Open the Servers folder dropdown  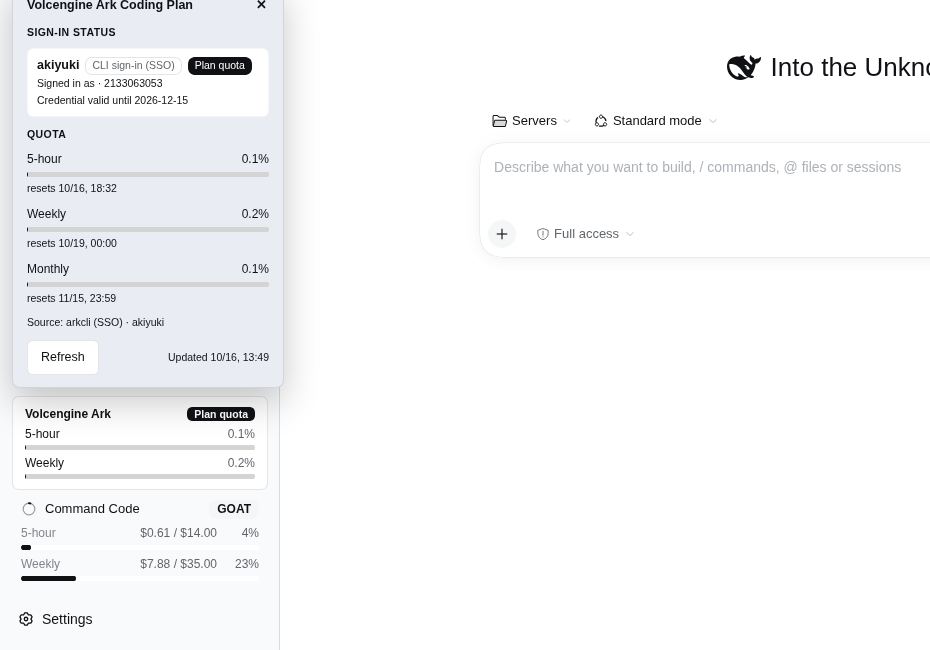(531, 121)
